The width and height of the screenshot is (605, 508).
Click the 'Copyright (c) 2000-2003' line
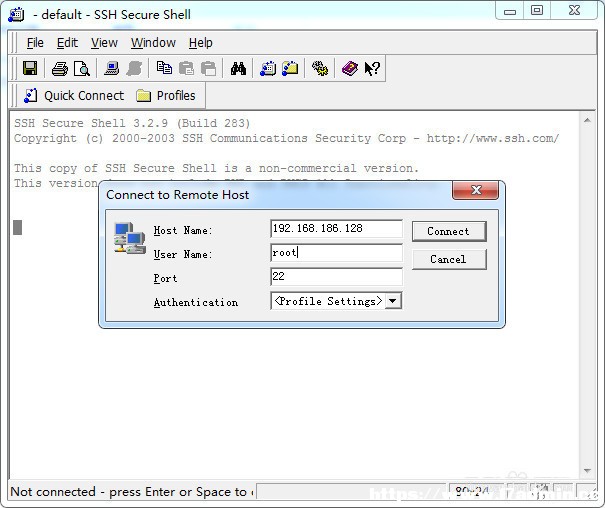286,138
